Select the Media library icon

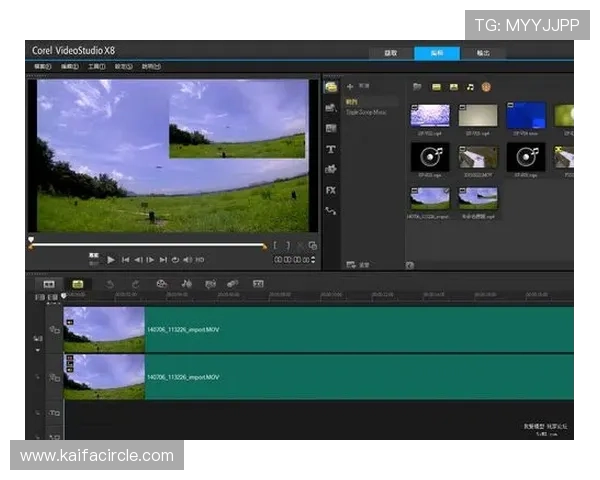pos(331,87)
